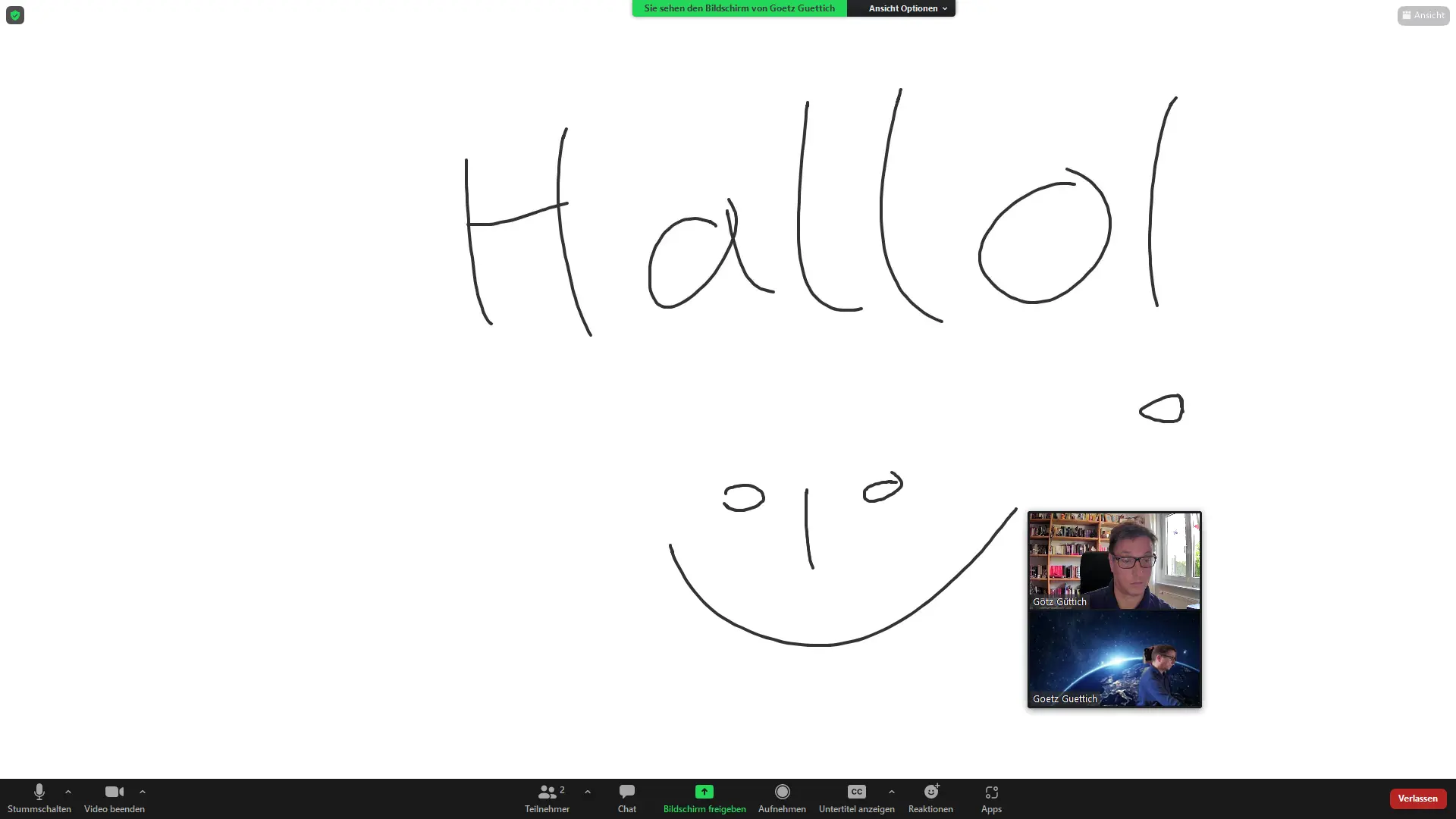Click the green screen sharing notification banner
Image resolution: width=1456 pixels, height=819 pixels.
point(739,8)
